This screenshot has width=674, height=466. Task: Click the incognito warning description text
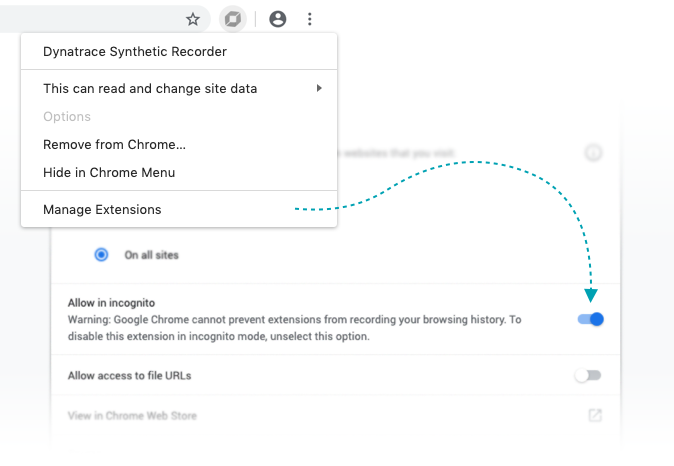pos(294,328)
